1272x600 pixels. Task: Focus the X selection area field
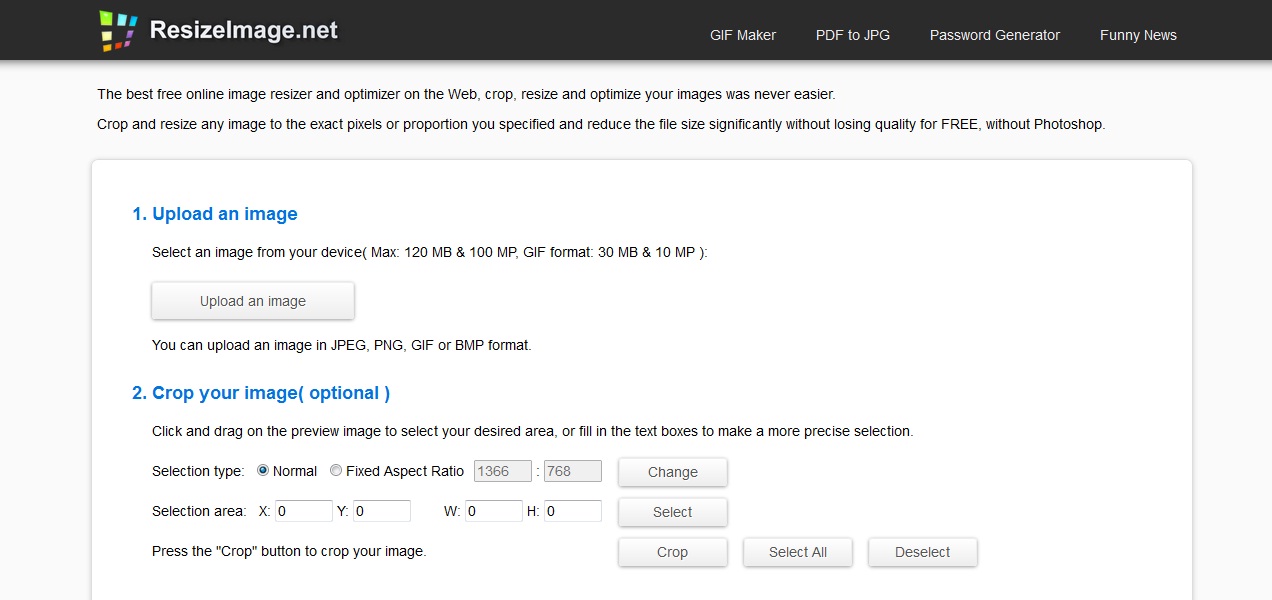pos(303,511)
